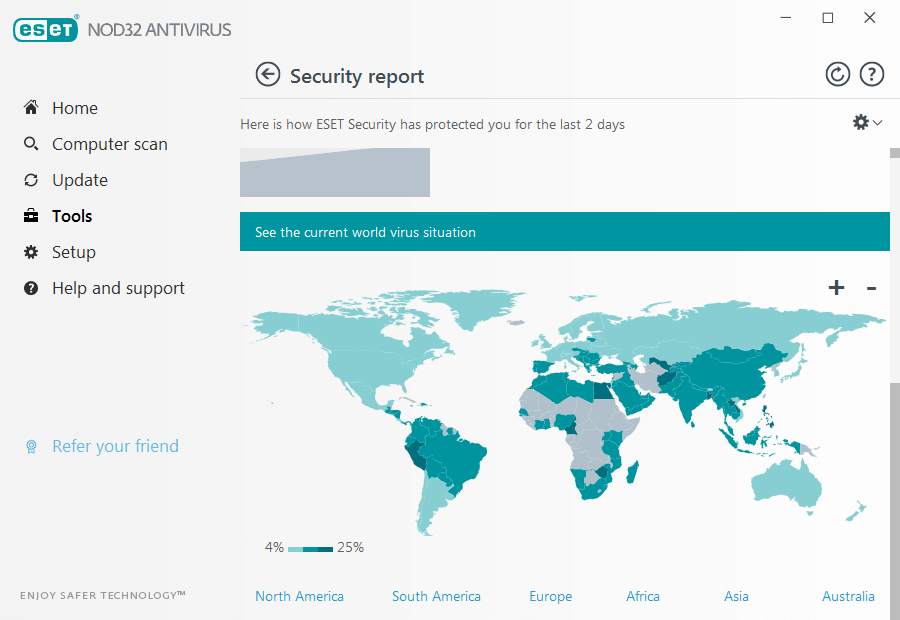Zoom out on the virus map
This screenshot has height=620, width=900.
click(870, 287)
